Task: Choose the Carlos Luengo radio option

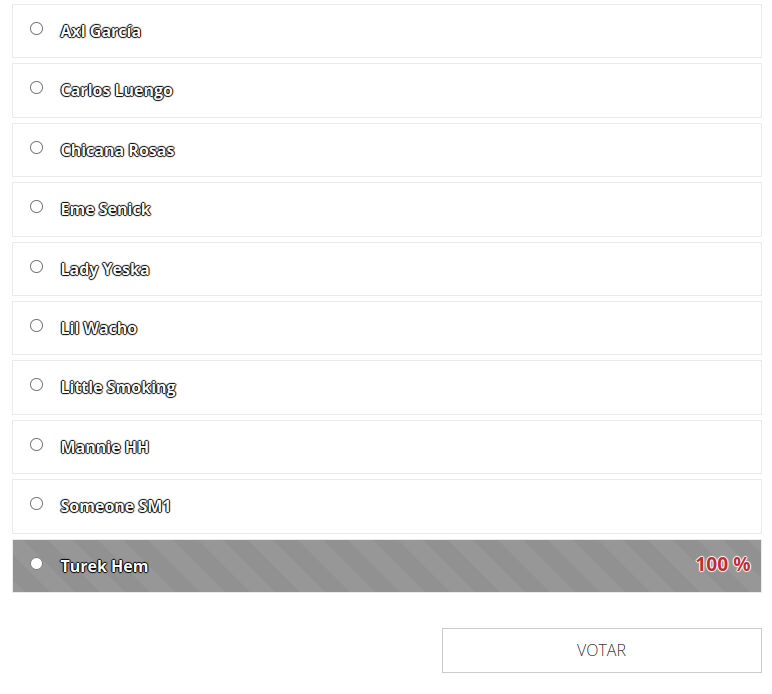Action: (36, 88)
